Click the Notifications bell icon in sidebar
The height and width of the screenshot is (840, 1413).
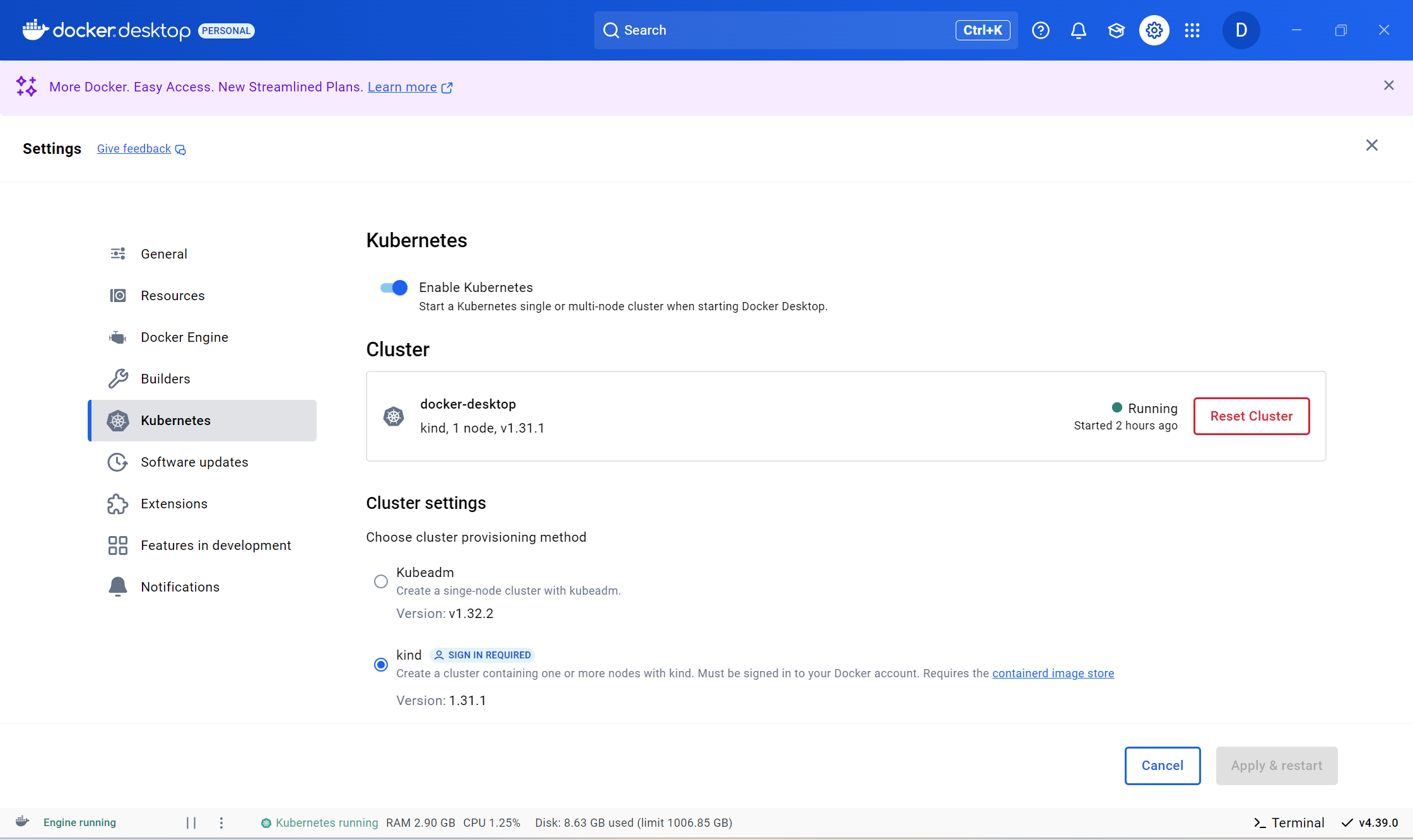pos(118,587)
